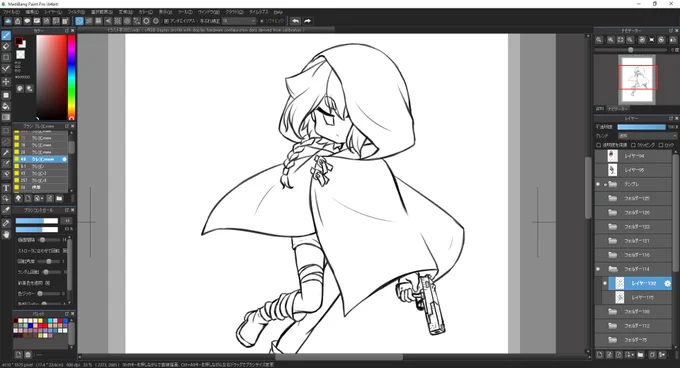
Task: Select the レイヤー94 layer row
Action: click(x=633, y=156)
